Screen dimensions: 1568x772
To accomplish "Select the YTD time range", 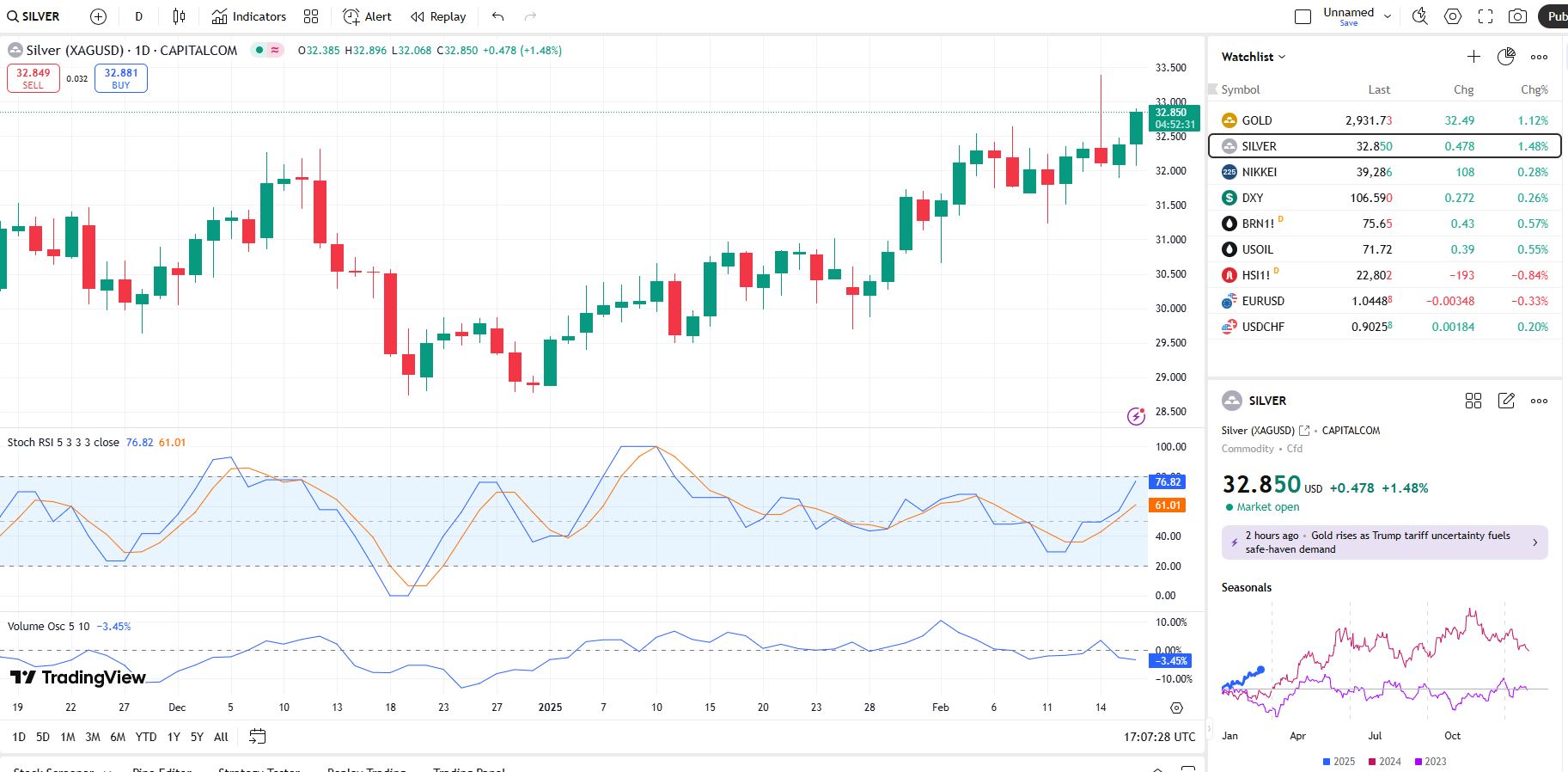I will (x=146, y=737).
